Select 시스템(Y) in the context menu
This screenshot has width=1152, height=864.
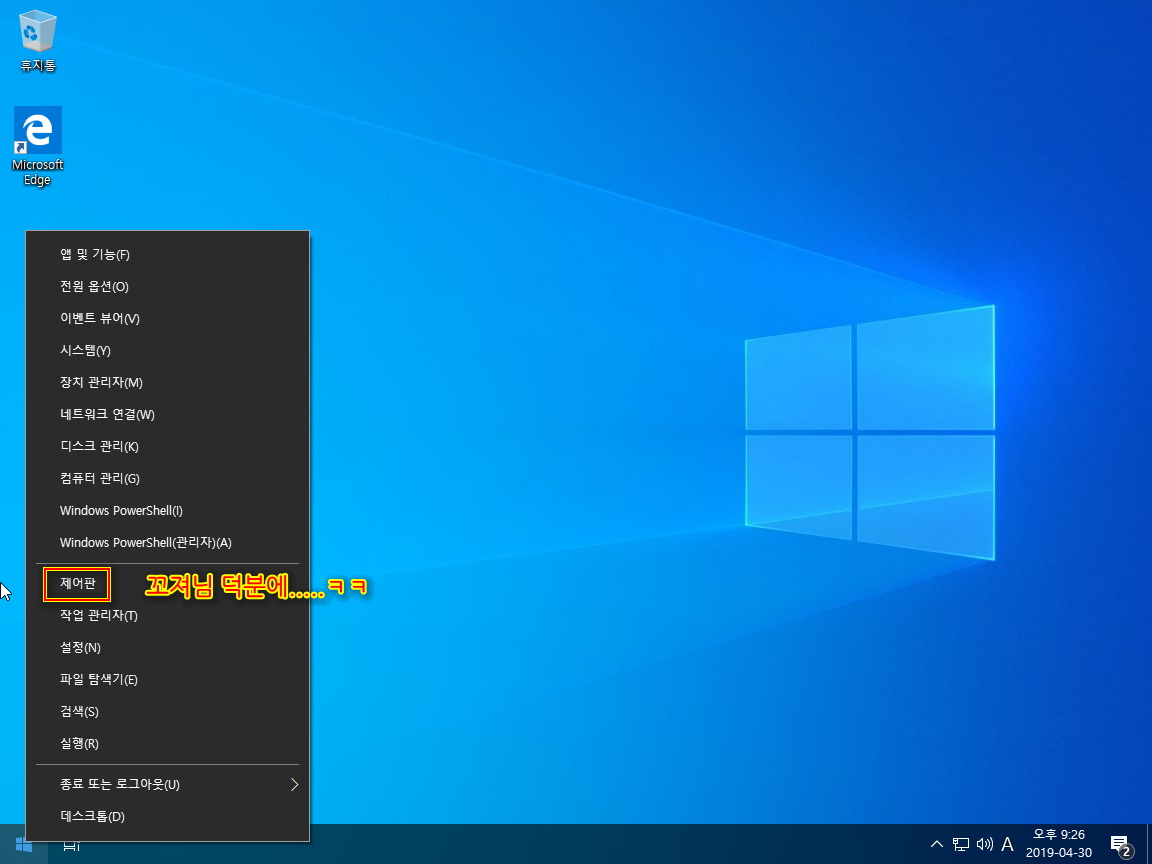pos(168,350)
